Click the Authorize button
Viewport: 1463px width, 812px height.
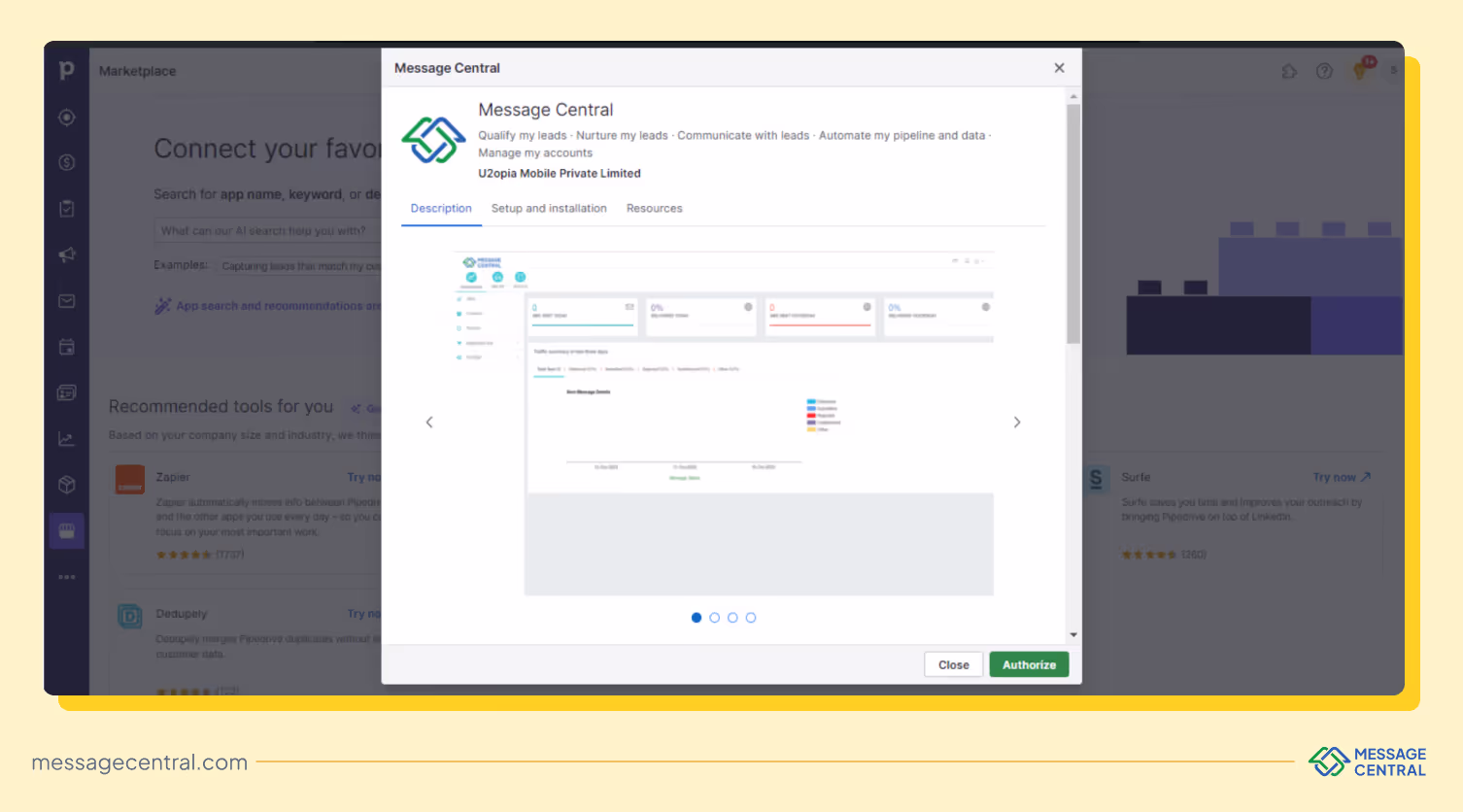click(1029, 664)
